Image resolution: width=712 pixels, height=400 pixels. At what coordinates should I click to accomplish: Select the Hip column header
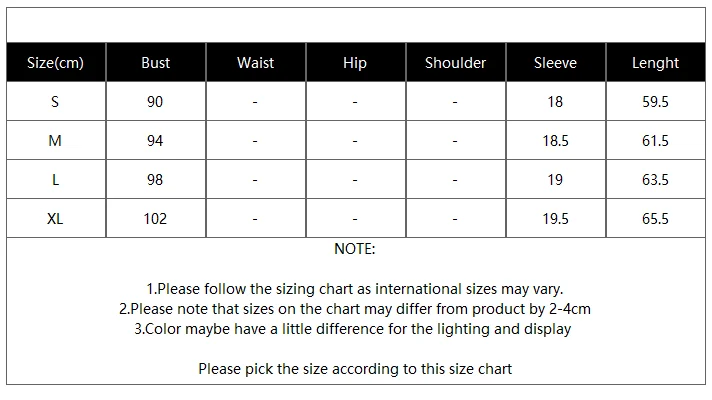pos(355,63)
